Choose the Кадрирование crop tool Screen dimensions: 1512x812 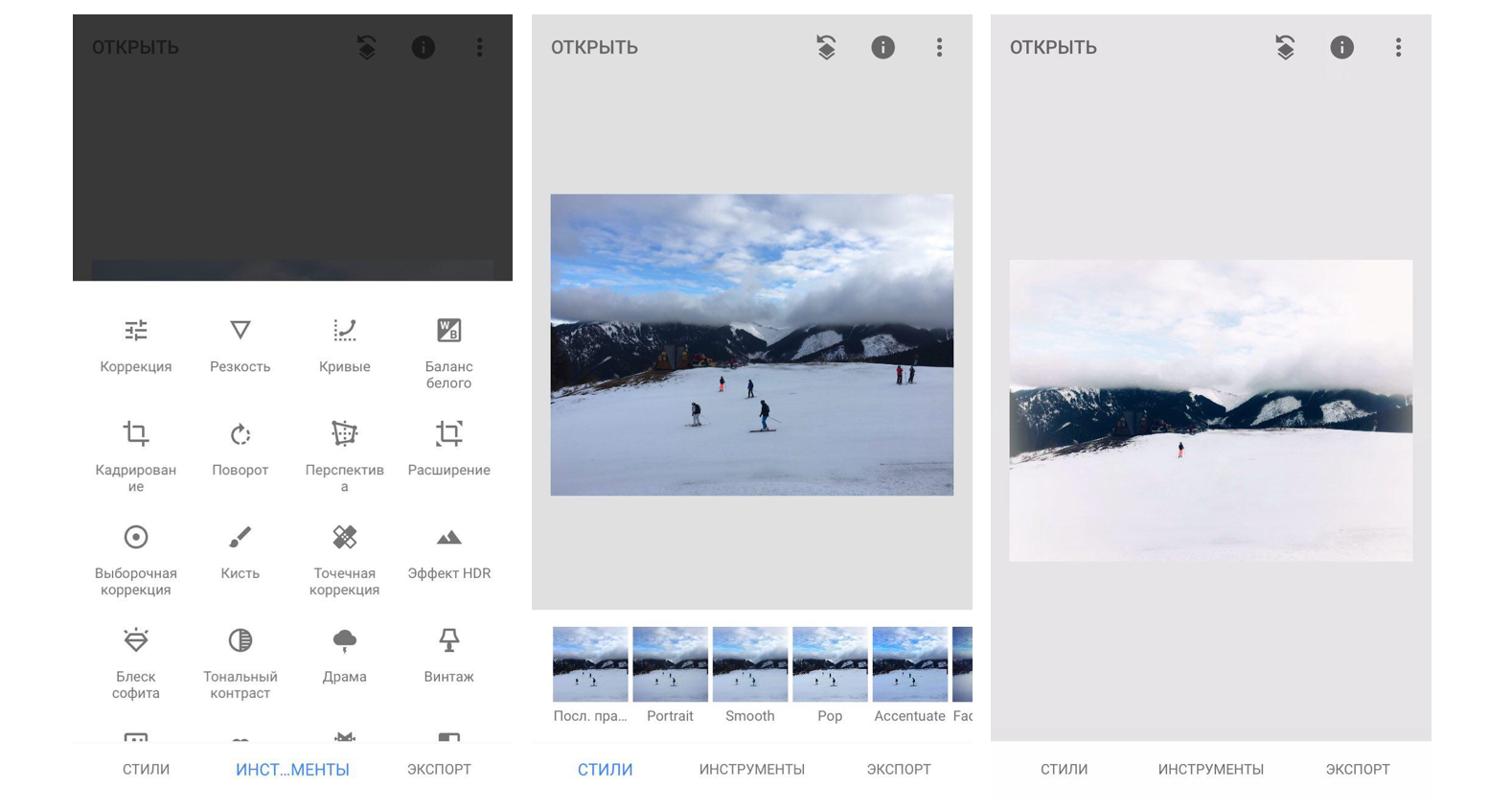click(x=136, y=455)
